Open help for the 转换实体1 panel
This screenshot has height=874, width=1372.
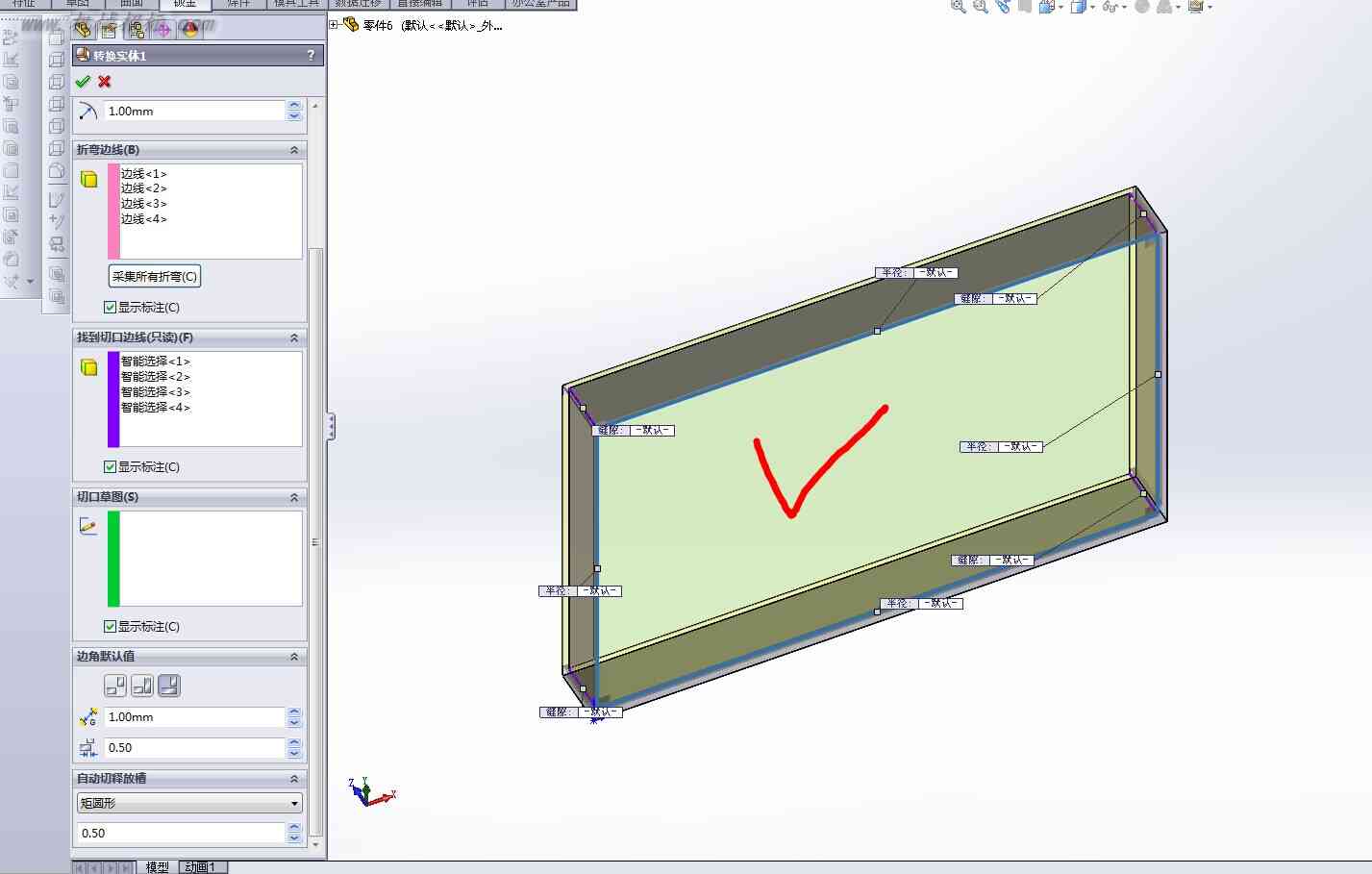[311, 56]
